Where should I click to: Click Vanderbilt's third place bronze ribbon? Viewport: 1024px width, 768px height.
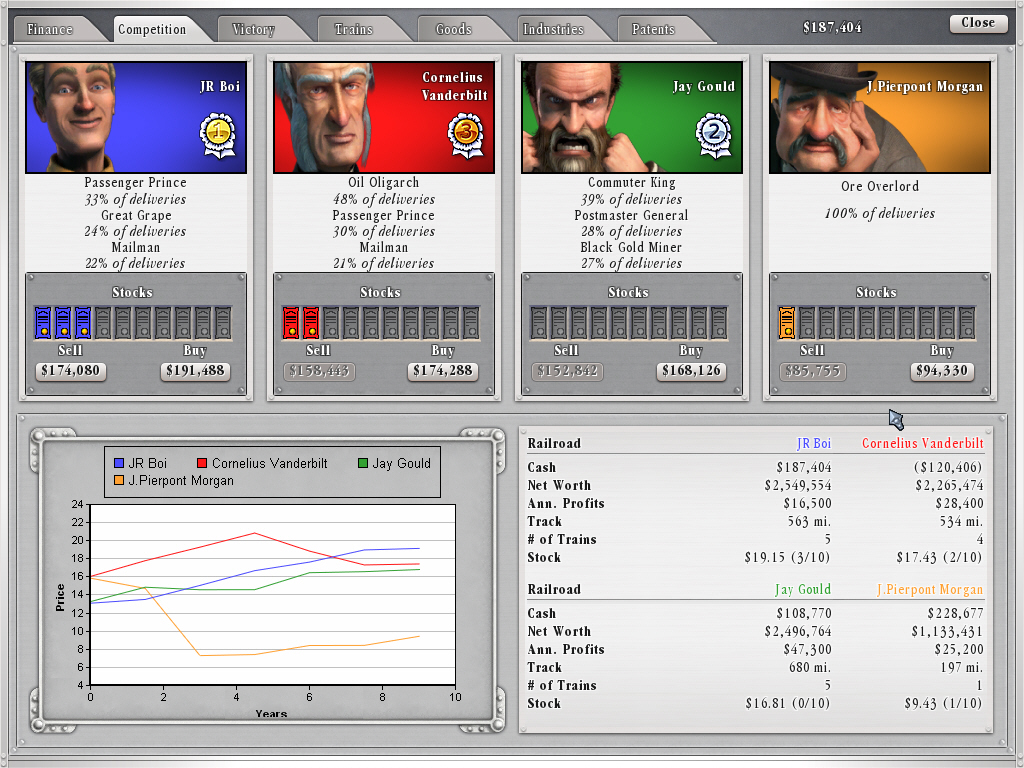(466, 135)
